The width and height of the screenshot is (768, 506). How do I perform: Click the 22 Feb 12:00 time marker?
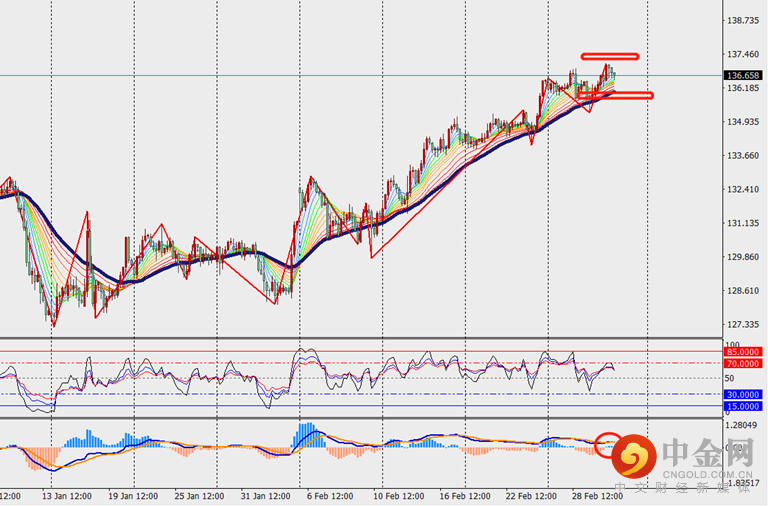click(531, 496)
